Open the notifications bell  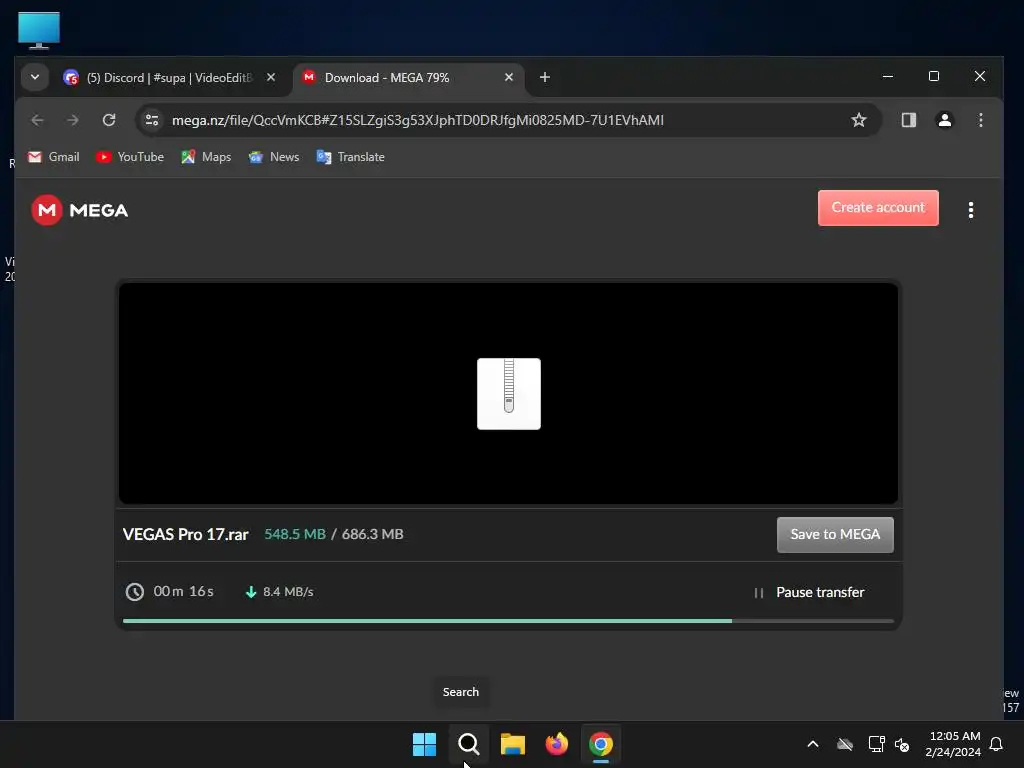tap(996, 744)
